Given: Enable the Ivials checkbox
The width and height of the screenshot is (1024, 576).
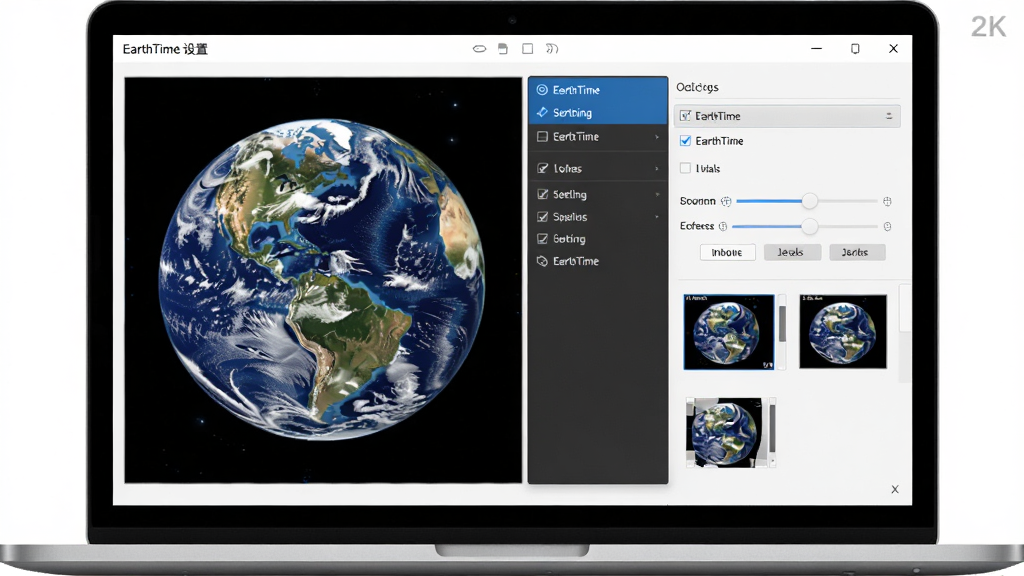Looking at the screenshot, I should click(x=685, y=168).
